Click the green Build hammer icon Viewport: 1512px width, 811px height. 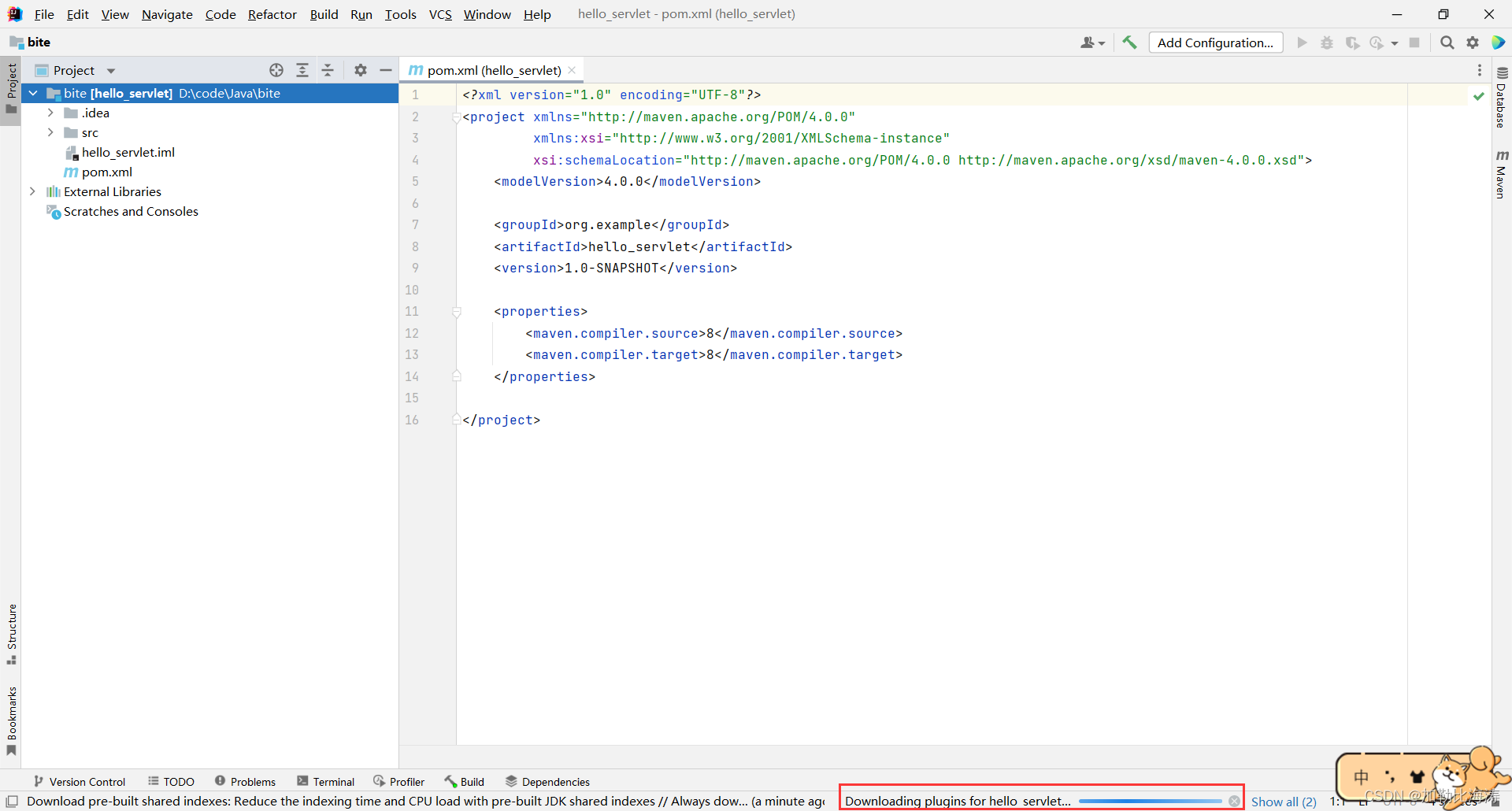(1129, 43)
